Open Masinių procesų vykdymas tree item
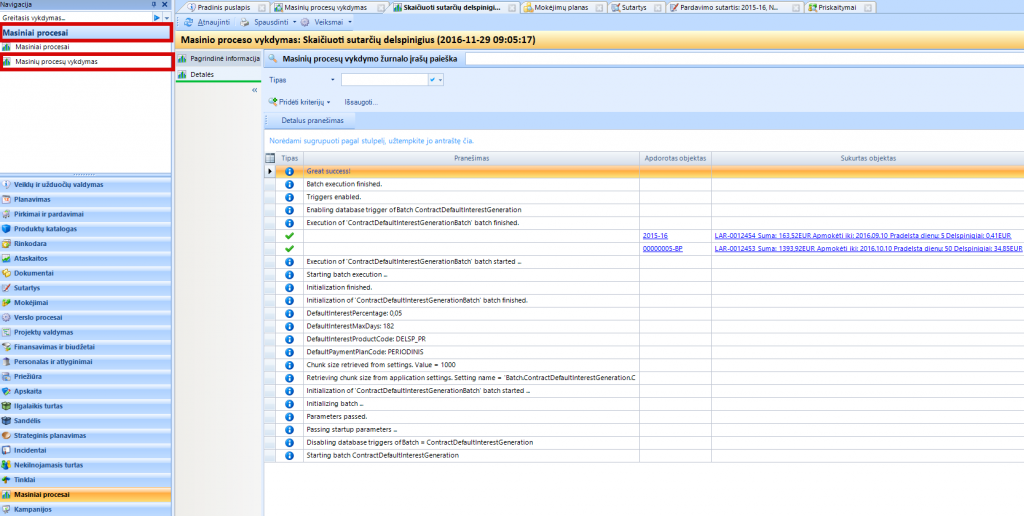Viewport: 1024px width, 516px height. click(x=56, y=61)
